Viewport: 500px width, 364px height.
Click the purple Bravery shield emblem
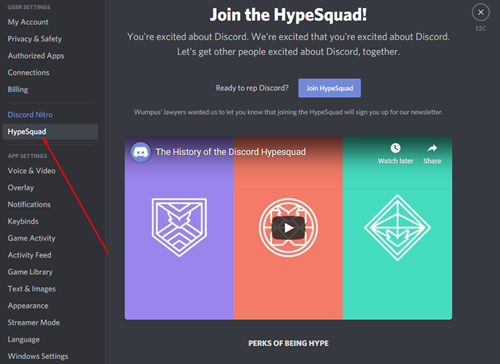click(179, 227)
